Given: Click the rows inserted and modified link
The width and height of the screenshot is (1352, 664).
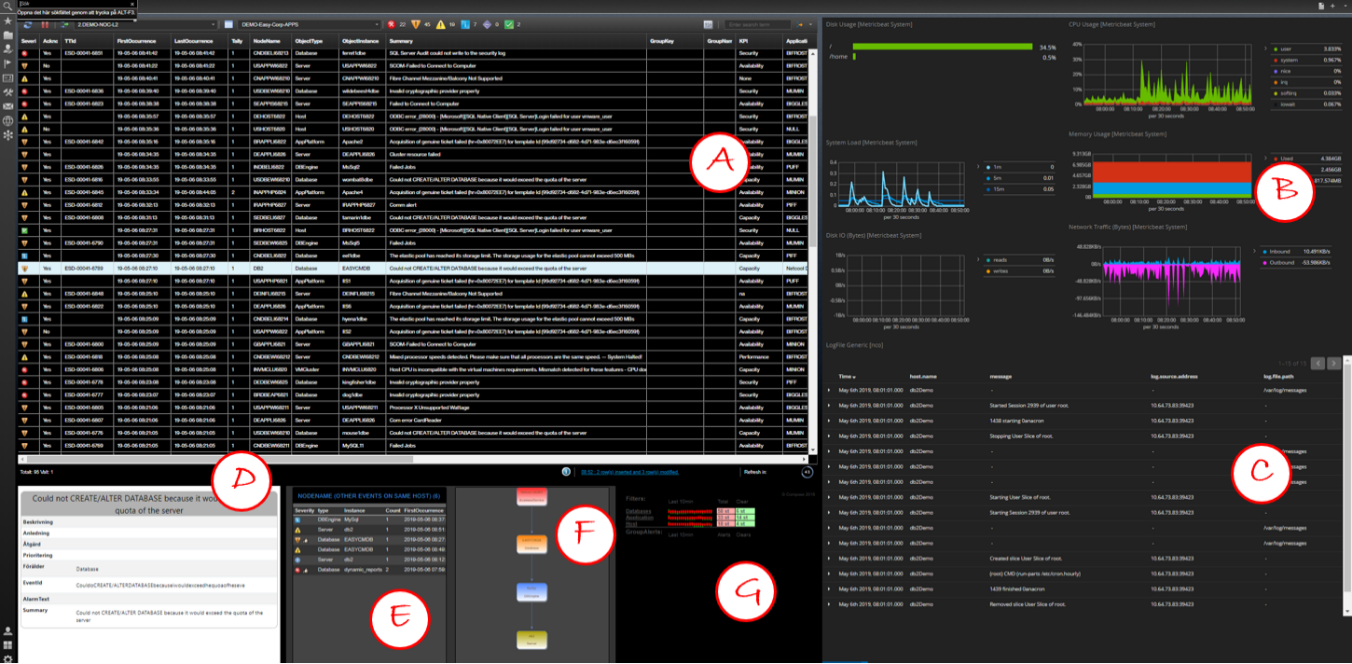Looking at the screenshot, I should coord(630,471).
